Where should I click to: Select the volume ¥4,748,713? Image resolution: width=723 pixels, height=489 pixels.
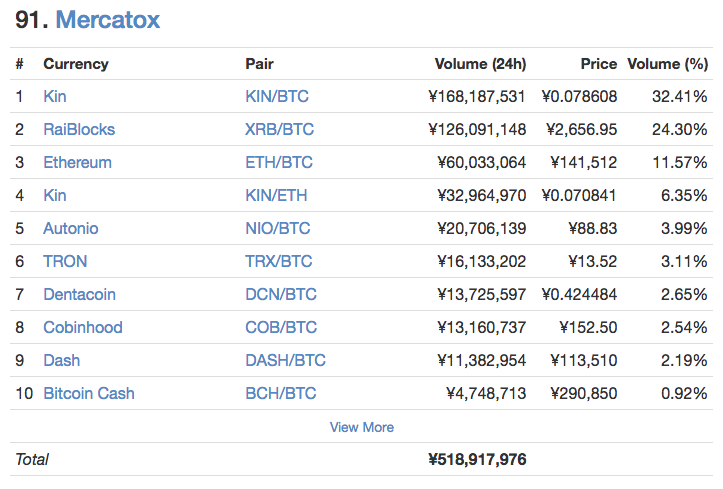pos(486,394)
